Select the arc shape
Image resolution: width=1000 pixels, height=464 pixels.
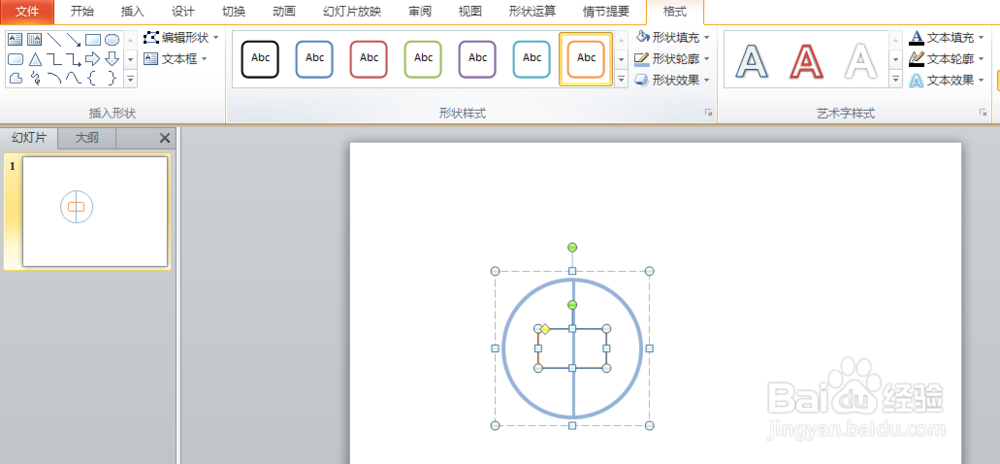(x=54, y=78)
